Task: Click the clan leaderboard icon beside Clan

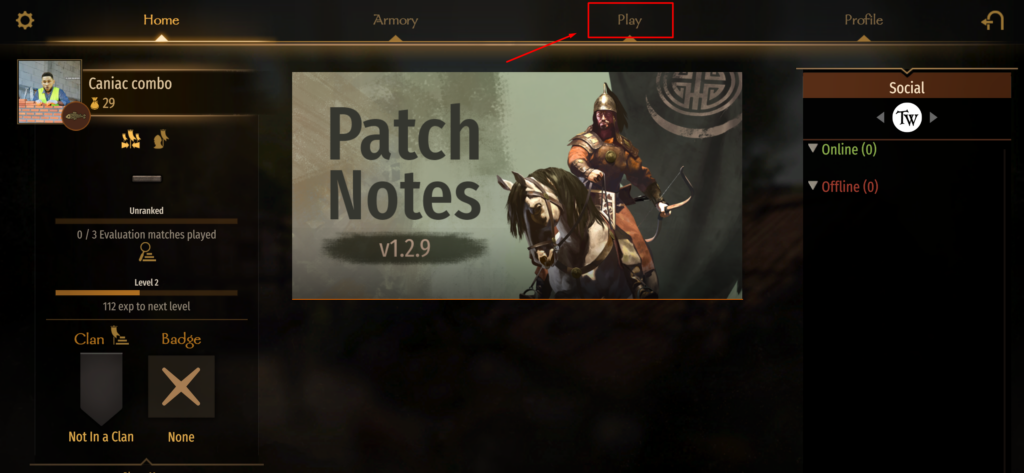Action: (x=120, y=335)
